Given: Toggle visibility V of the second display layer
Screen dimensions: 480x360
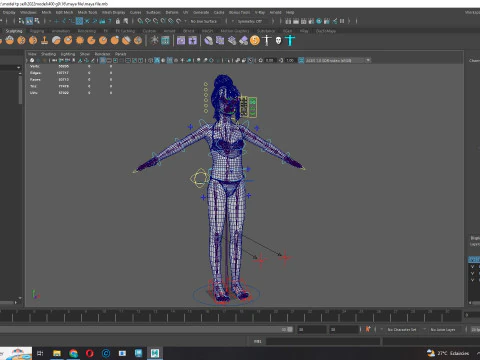Looking at the screenshot, I should tap(472, 273).
